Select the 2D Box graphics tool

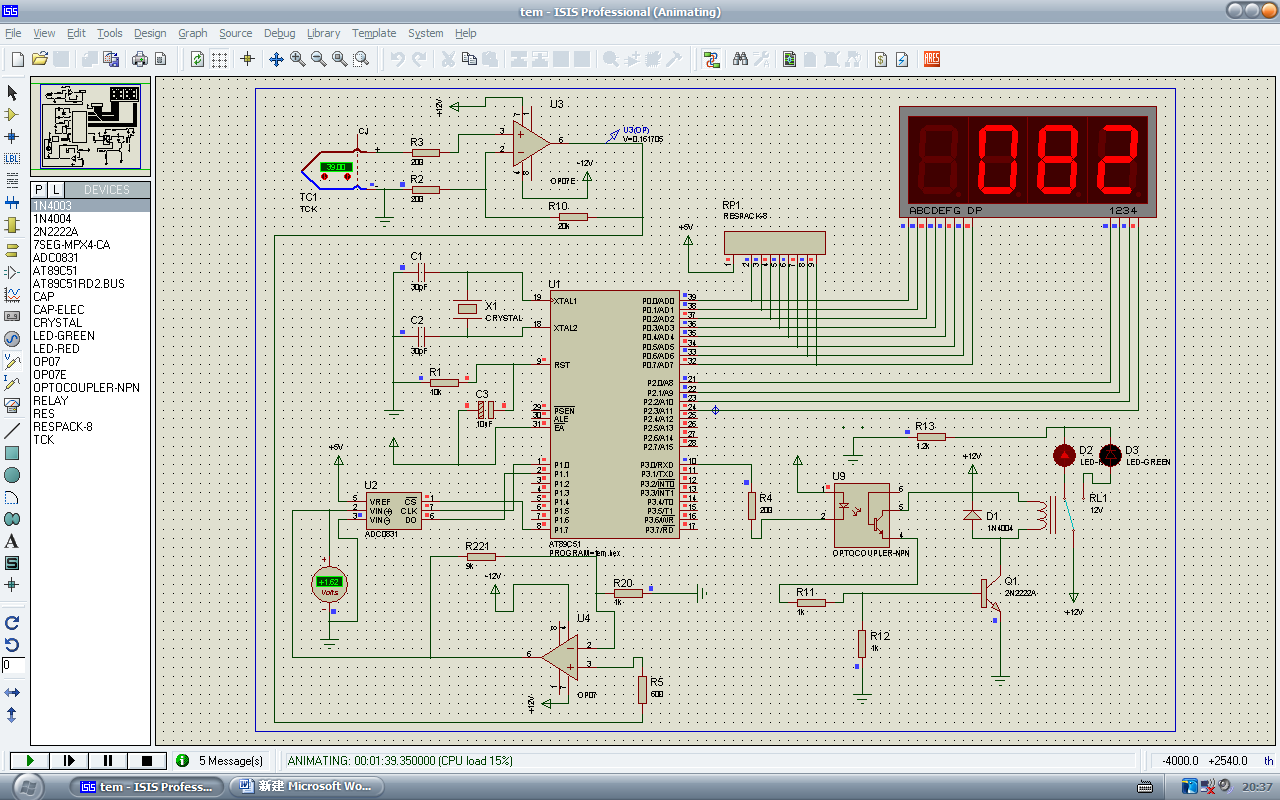tap(12, 453)
